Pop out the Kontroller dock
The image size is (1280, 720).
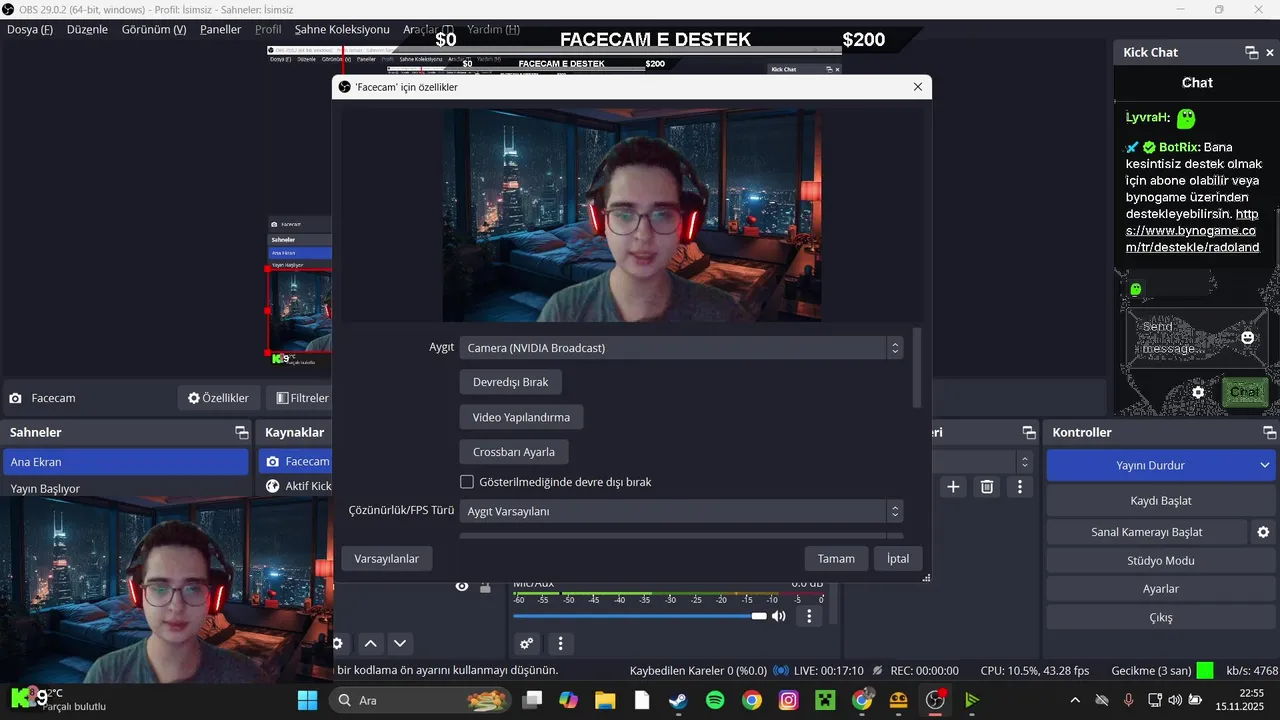coord(1270,433)
